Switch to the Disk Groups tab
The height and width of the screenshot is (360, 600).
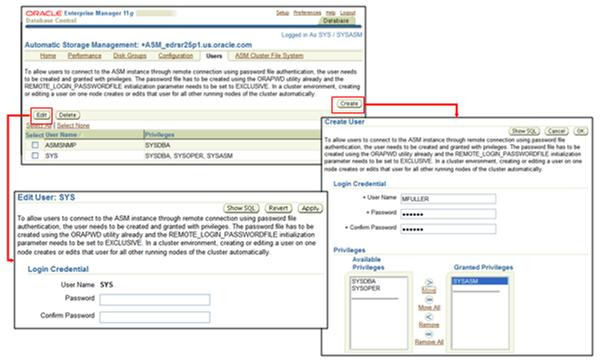130,56
